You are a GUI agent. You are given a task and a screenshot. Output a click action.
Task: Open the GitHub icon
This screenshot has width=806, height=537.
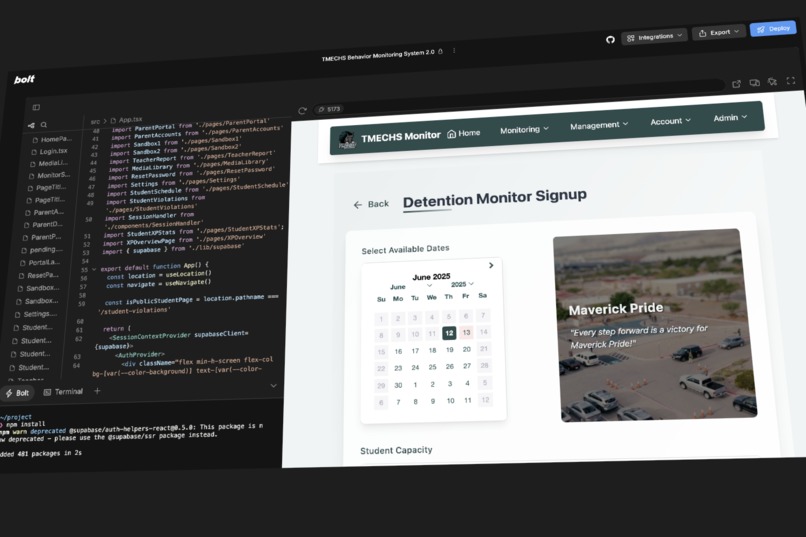click(610, 40)
